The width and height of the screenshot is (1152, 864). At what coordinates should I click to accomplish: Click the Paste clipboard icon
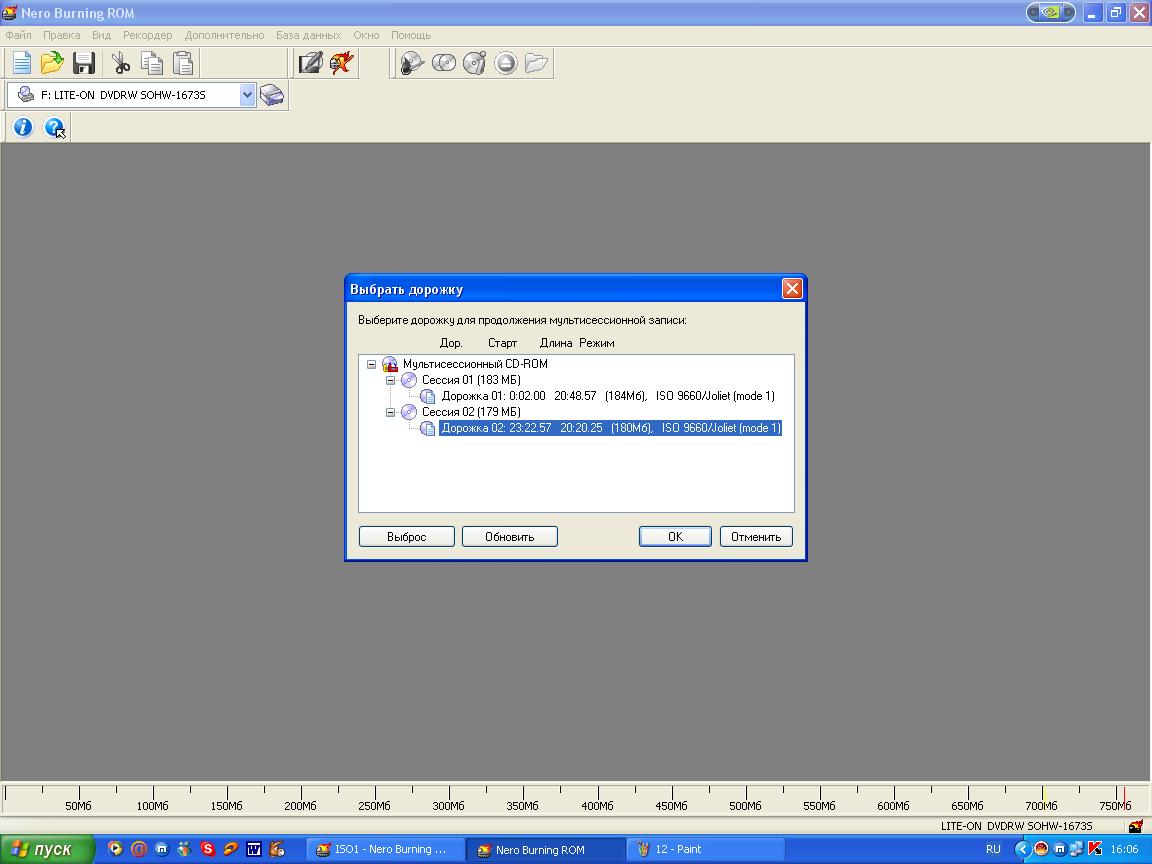click(x=183, y=63)
